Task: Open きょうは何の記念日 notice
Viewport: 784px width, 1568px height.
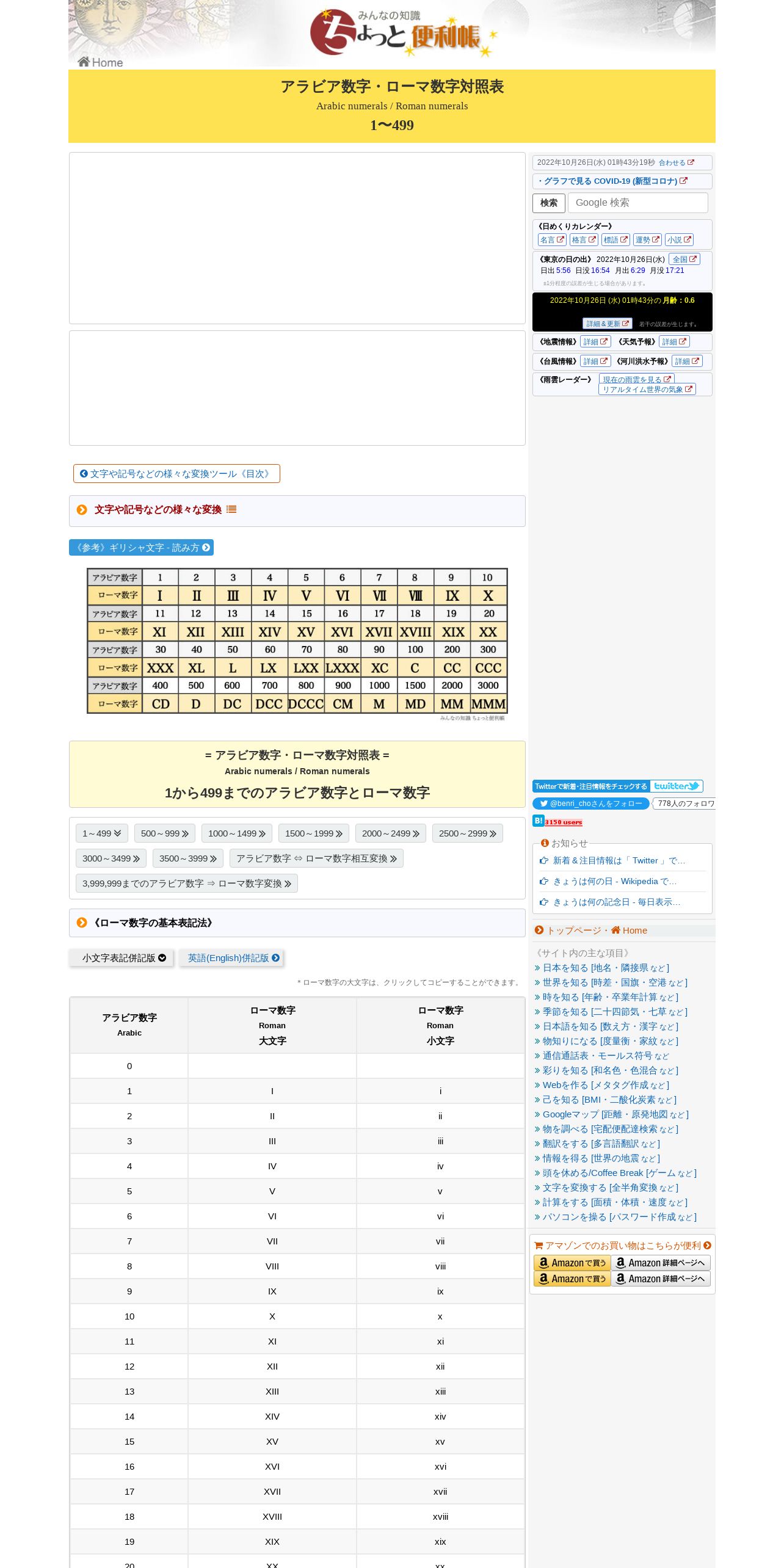Action: point(617,902)
